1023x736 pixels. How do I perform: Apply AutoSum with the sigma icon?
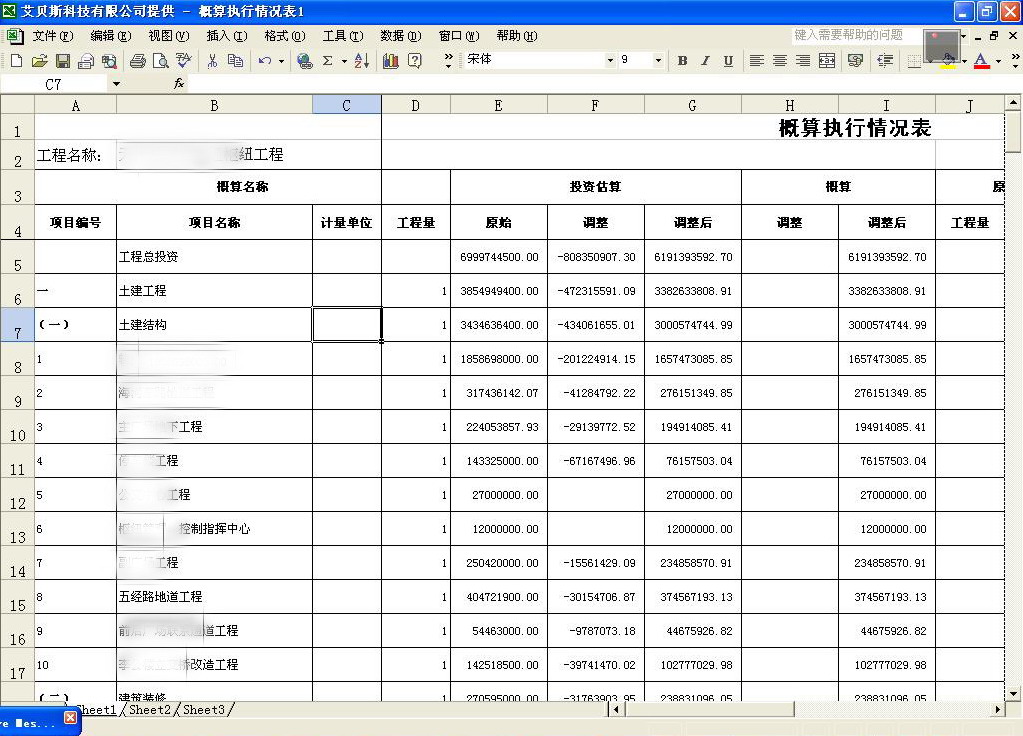coord(328,61)
